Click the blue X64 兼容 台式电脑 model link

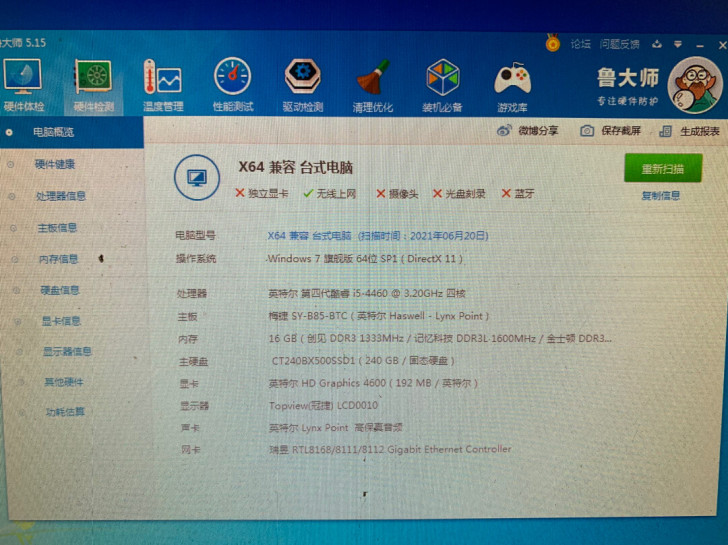(x=377, y=236)
